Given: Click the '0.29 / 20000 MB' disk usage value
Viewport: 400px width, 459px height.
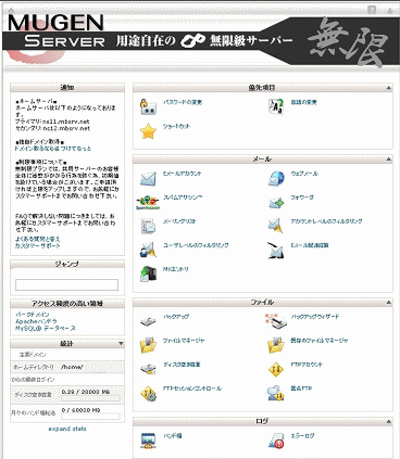Looking at the screenshot, I should [x=86, y=392].
